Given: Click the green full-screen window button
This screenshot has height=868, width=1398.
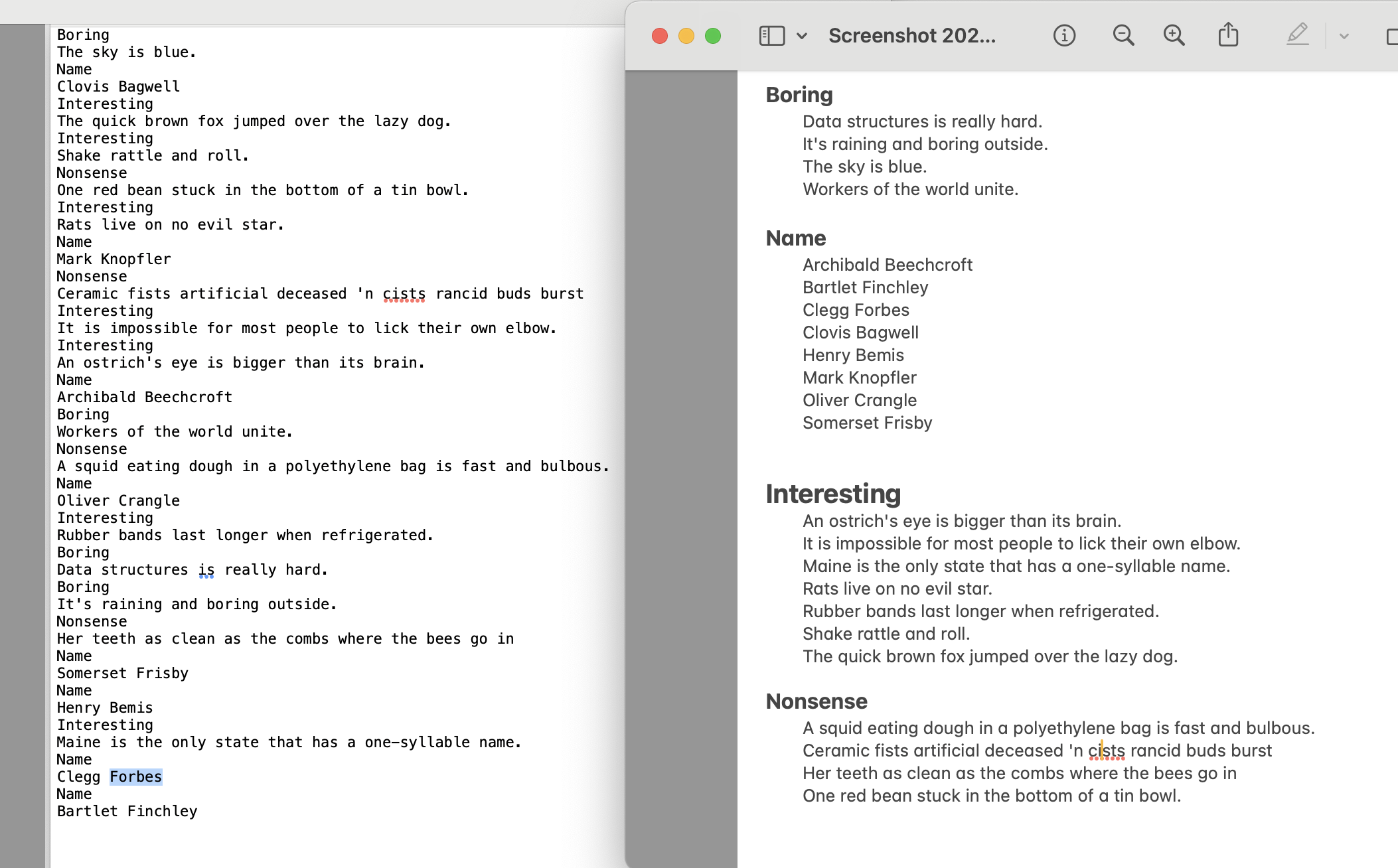Looking at the screenshot, I should (x=713, y=36).
